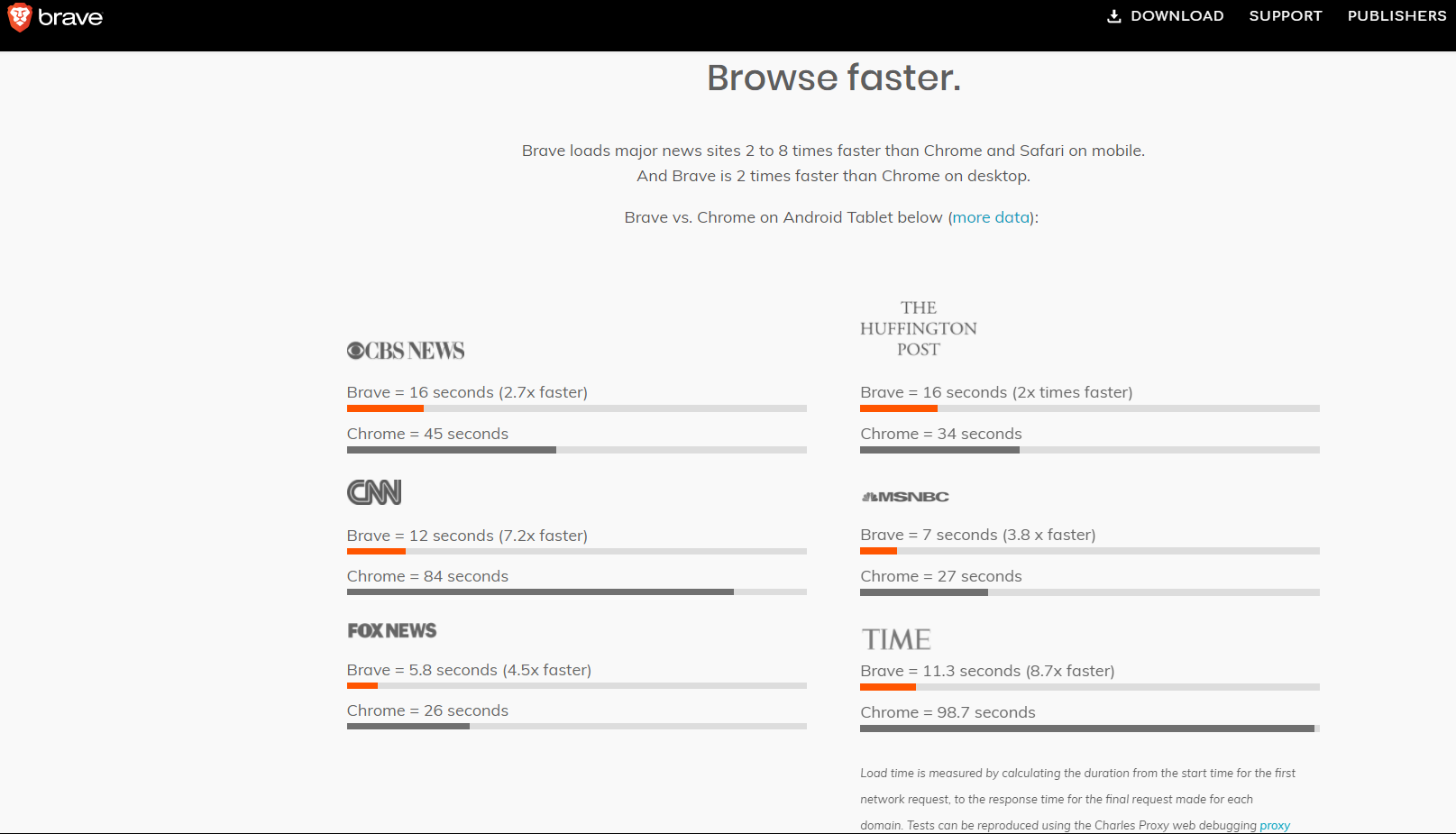Screen dimensions: 1456x834
Task: Click the MSNBC Brave 7 seconds bar
Action: pyautogui.click(x=1090, y=551)
